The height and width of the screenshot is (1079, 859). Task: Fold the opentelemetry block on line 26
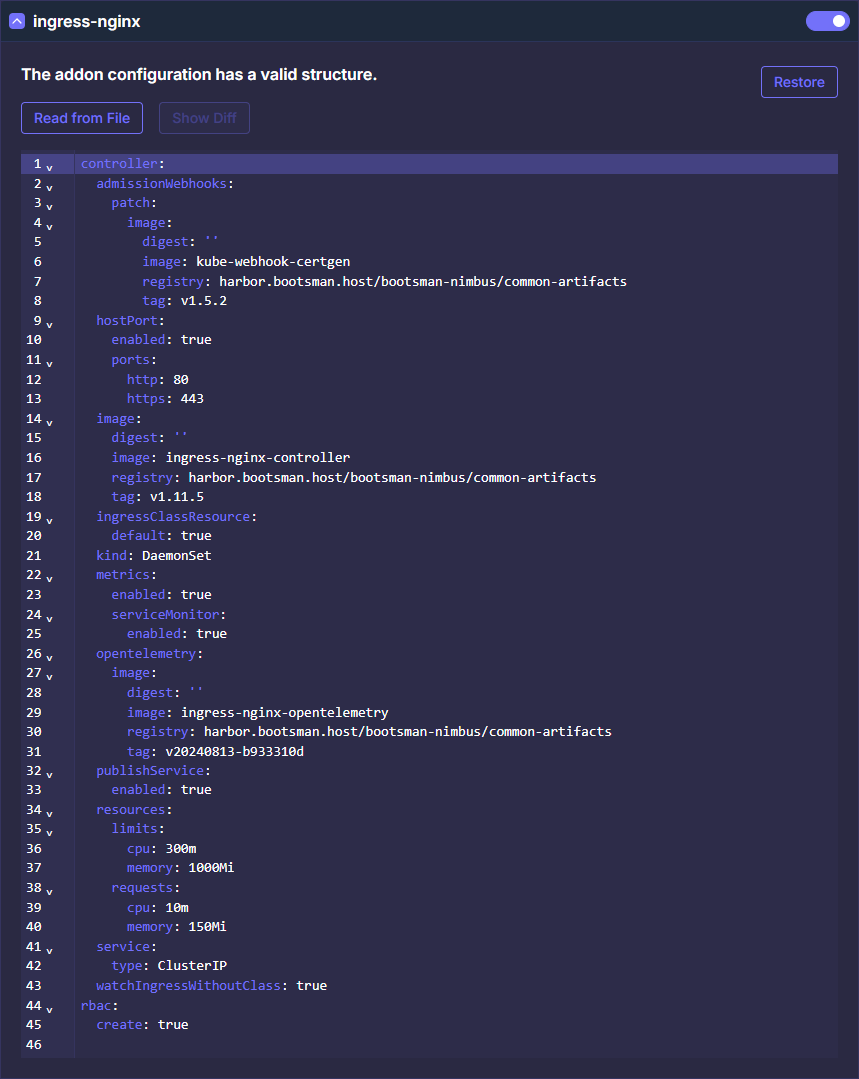[49, 657]
